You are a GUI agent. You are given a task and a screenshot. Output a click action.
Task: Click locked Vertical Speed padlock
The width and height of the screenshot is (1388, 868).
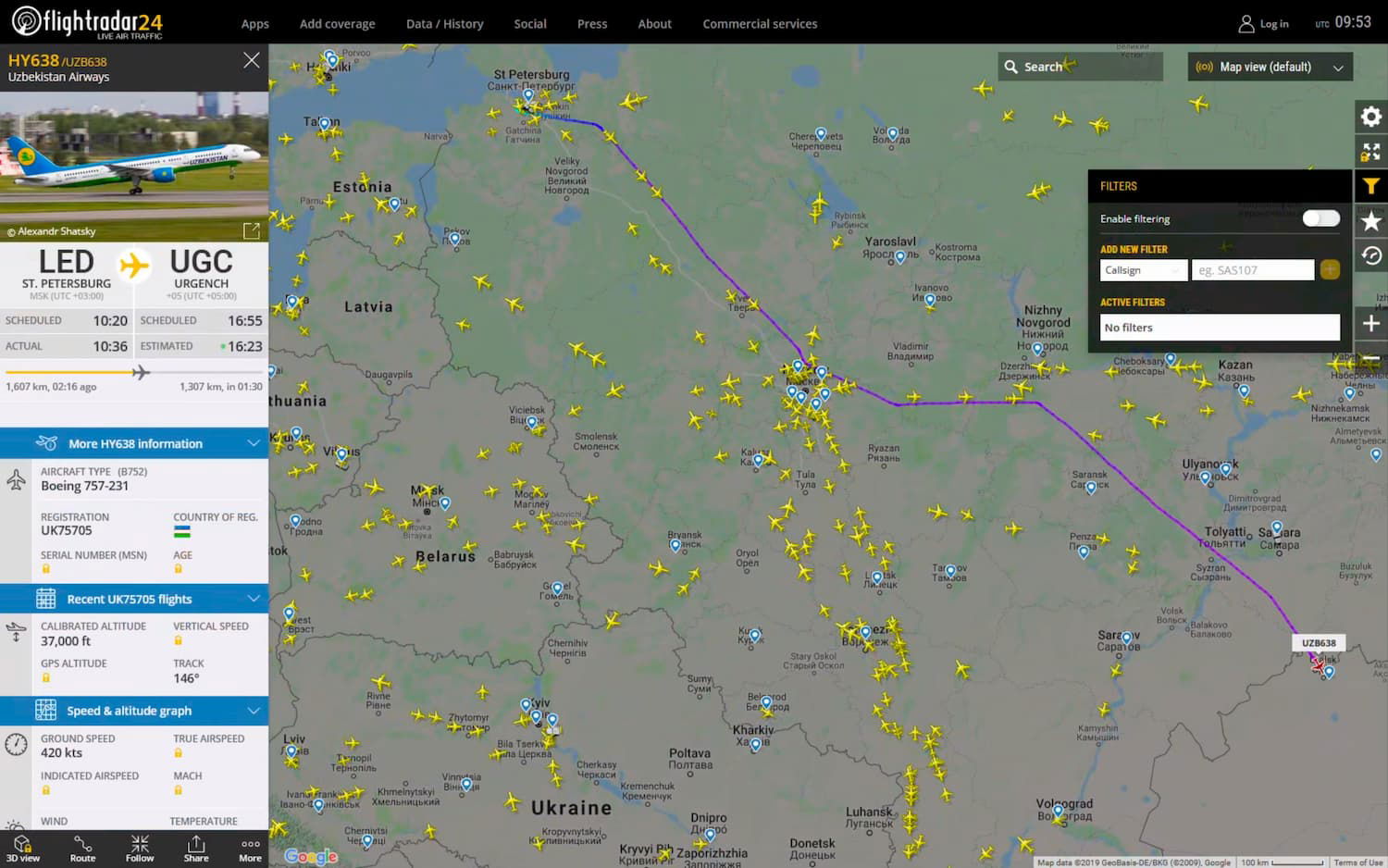[178, 640]
